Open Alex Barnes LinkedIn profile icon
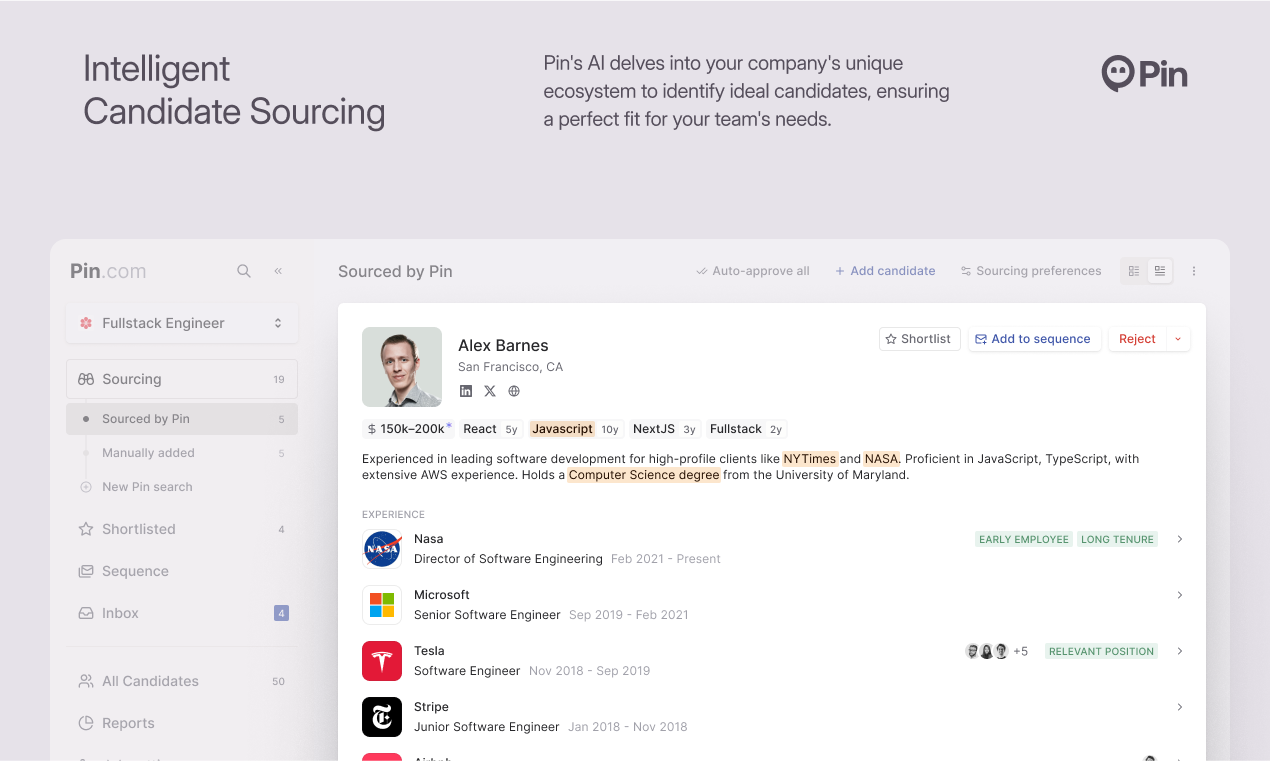Image resolution: width=1270 pixels, height=761 pixels. pyautogui.click(x=466, y=391)
